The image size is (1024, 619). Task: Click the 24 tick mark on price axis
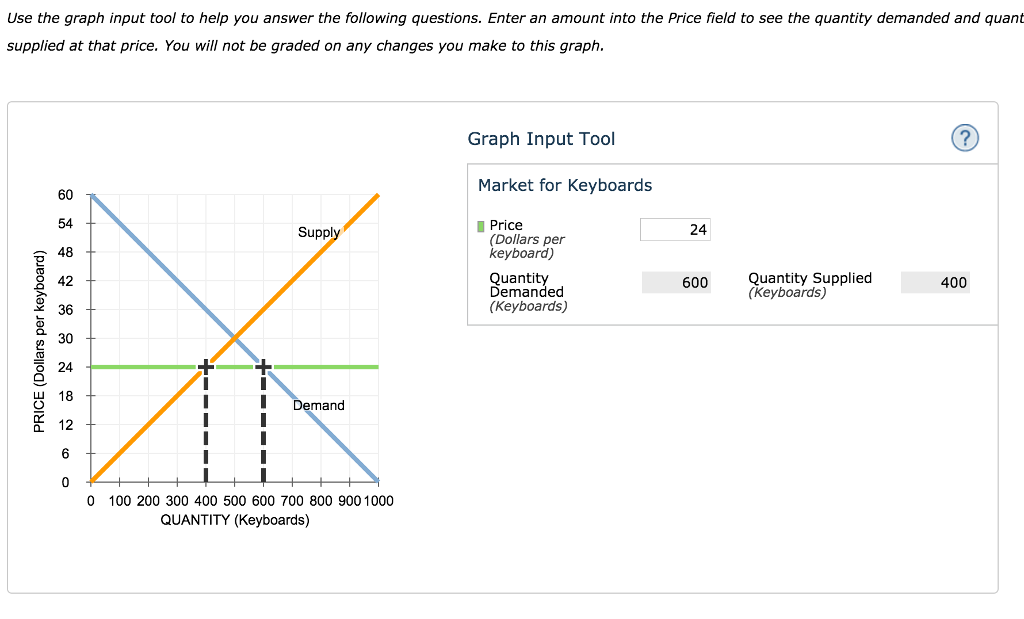pyautogui.click(x=66, y=366)
